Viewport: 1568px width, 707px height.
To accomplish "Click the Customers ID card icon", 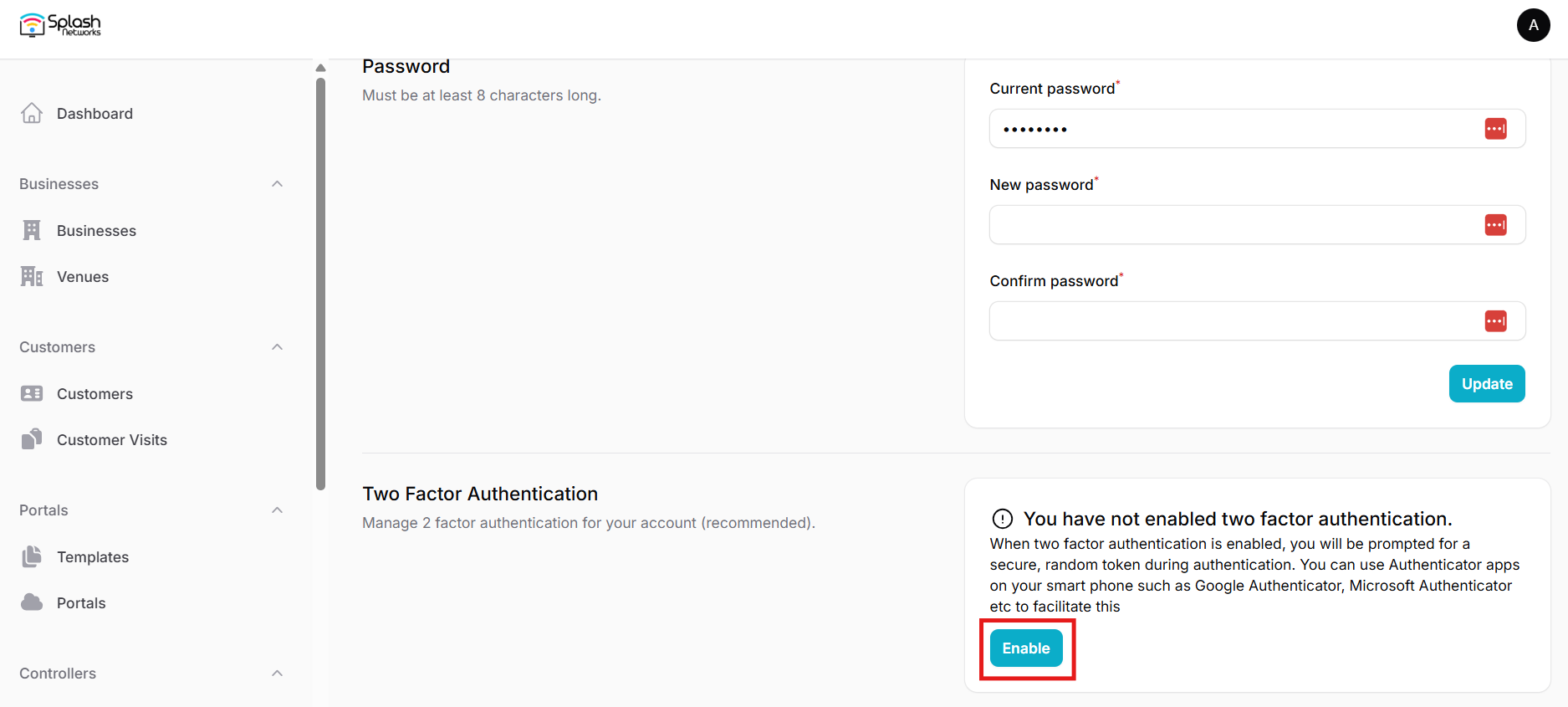I will pyautogui.click(x=32, y=393).
